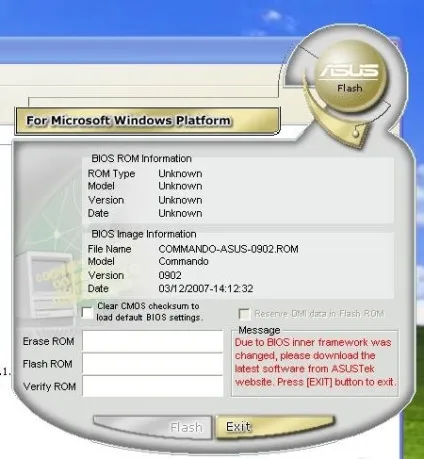Click the image Version 0902 value
This screenshot has height=459, width=424.
(x=170, y=275)
